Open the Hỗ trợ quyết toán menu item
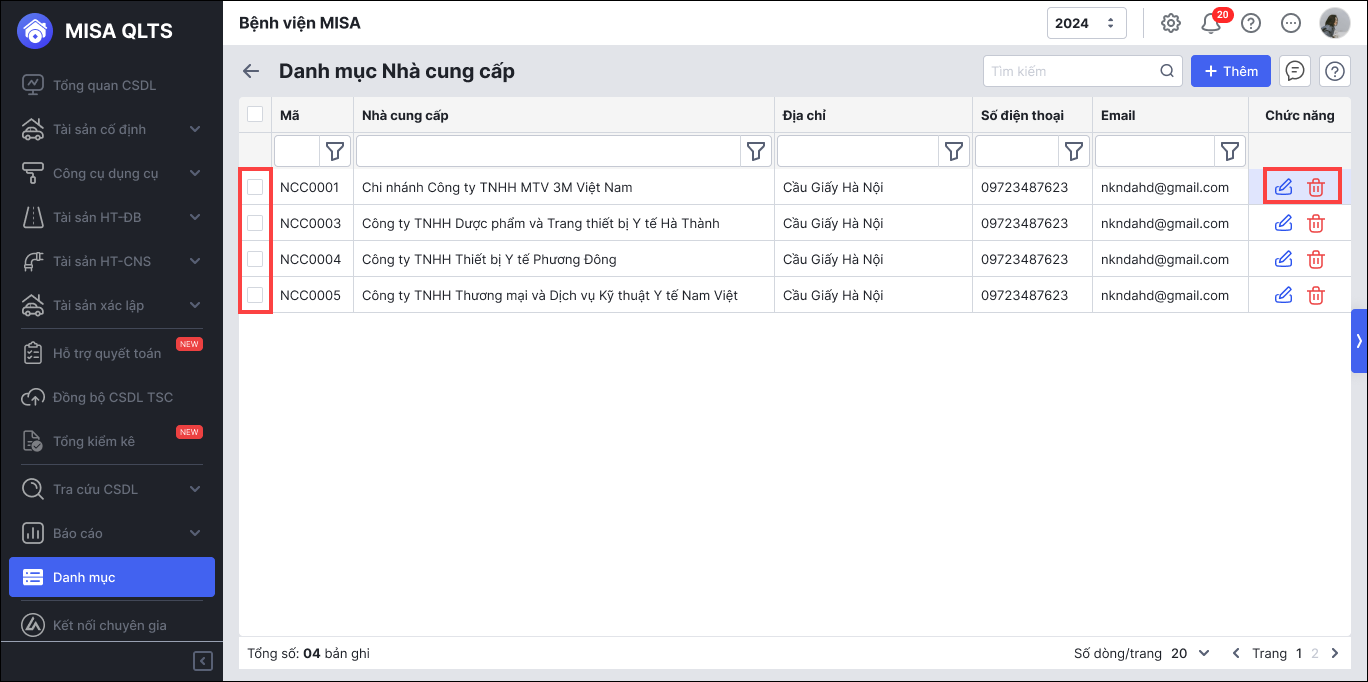Image resolution: width=1368 pixels, height=682 pixels. 106,353
